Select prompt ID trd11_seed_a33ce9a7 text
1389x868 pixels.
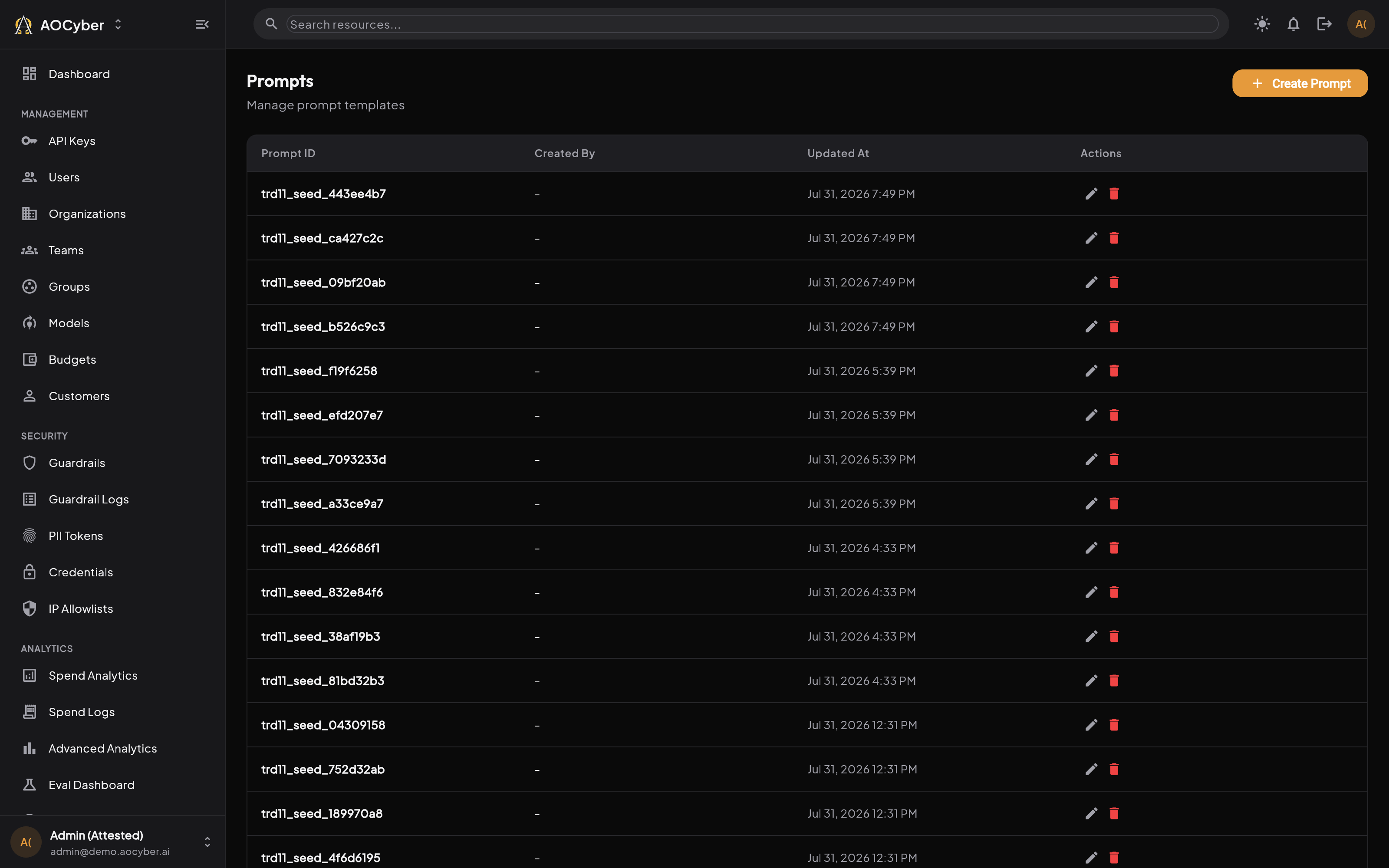pos(322,503)
